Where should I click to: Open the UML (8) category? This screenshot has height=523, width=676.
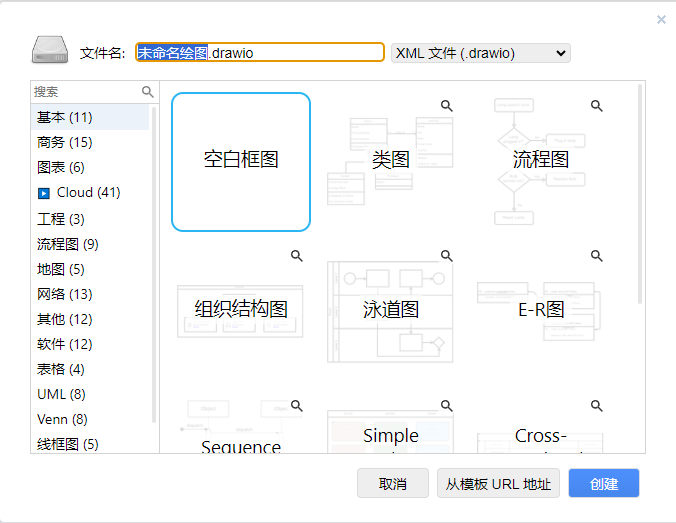coord(61,394)
